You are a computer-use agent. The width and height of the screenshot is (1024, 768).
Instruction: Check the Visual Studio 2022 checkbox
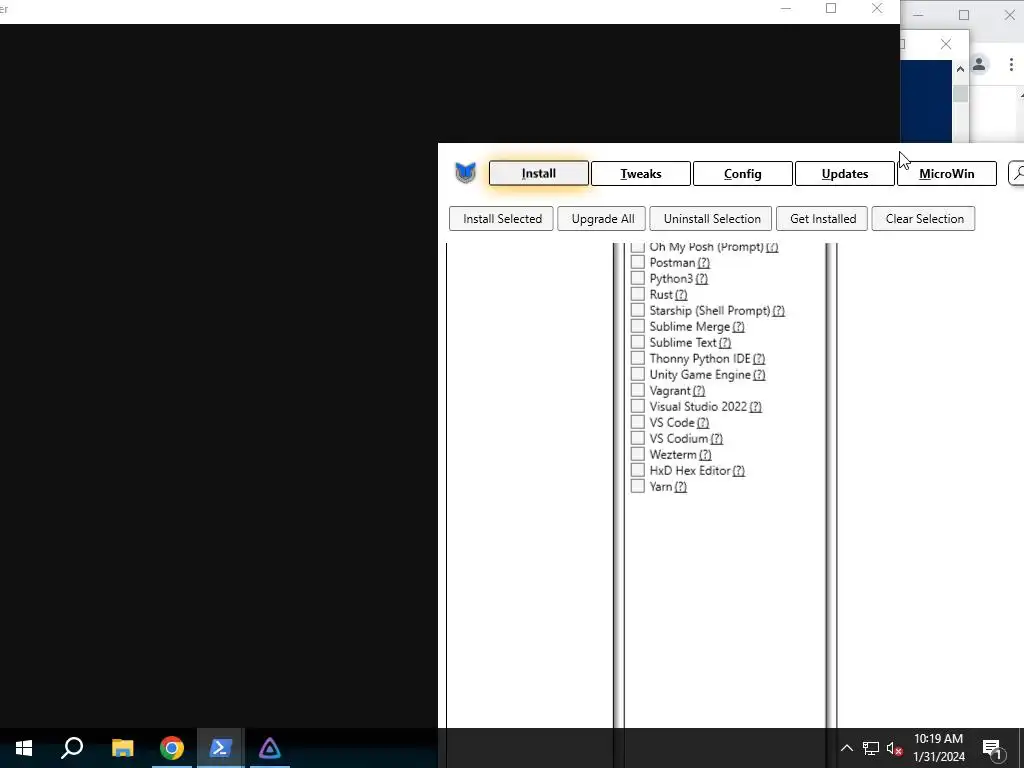coord(637,406)
